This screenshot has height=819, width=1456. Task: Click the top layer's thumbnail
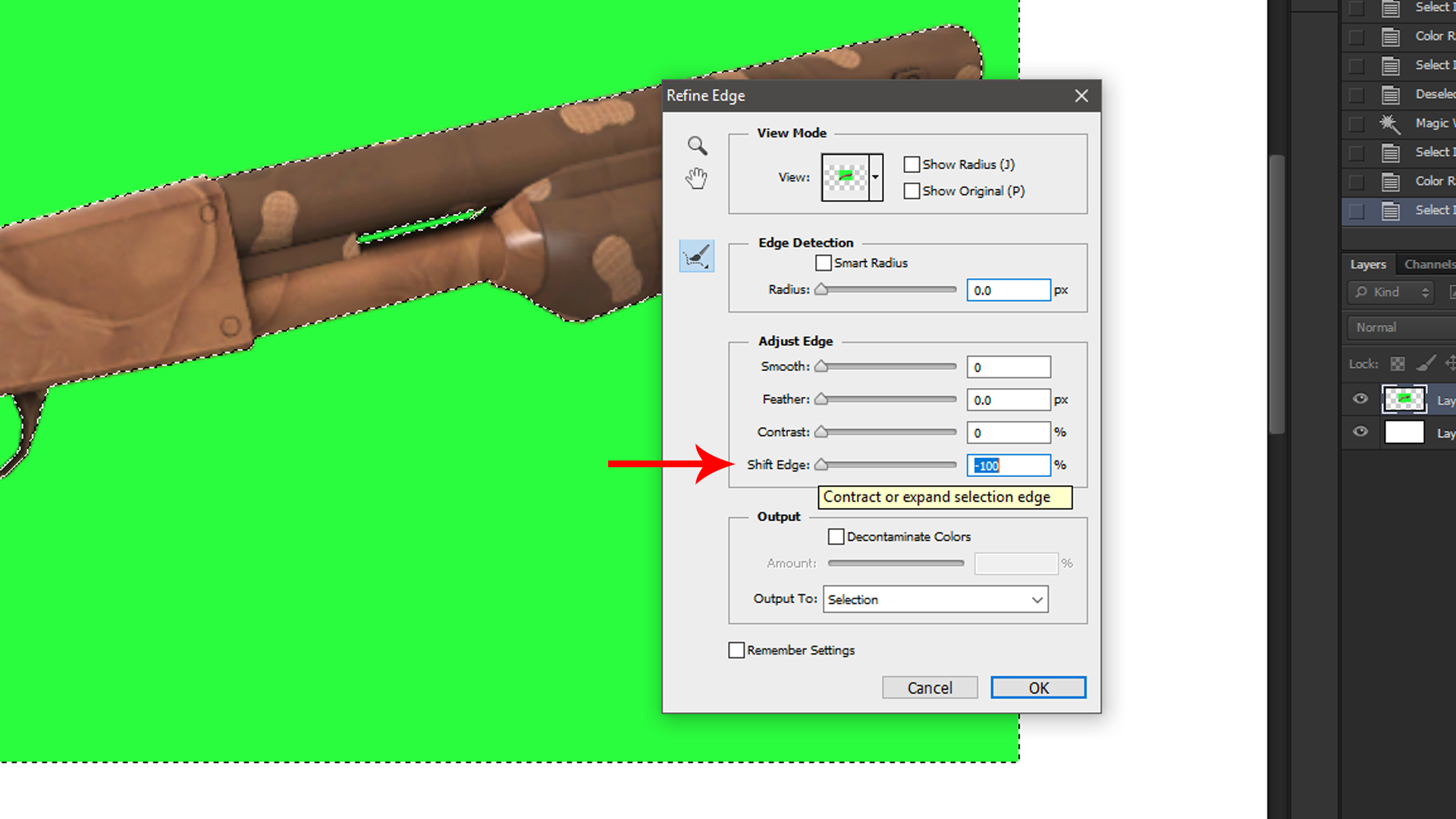(1404, 400)
